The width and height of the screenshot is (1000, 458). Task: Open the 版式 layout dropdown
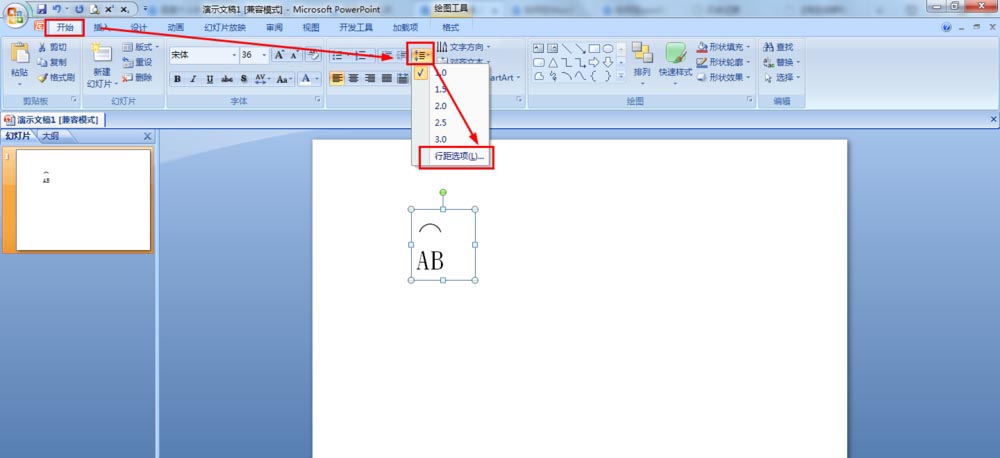click(140, 47)
